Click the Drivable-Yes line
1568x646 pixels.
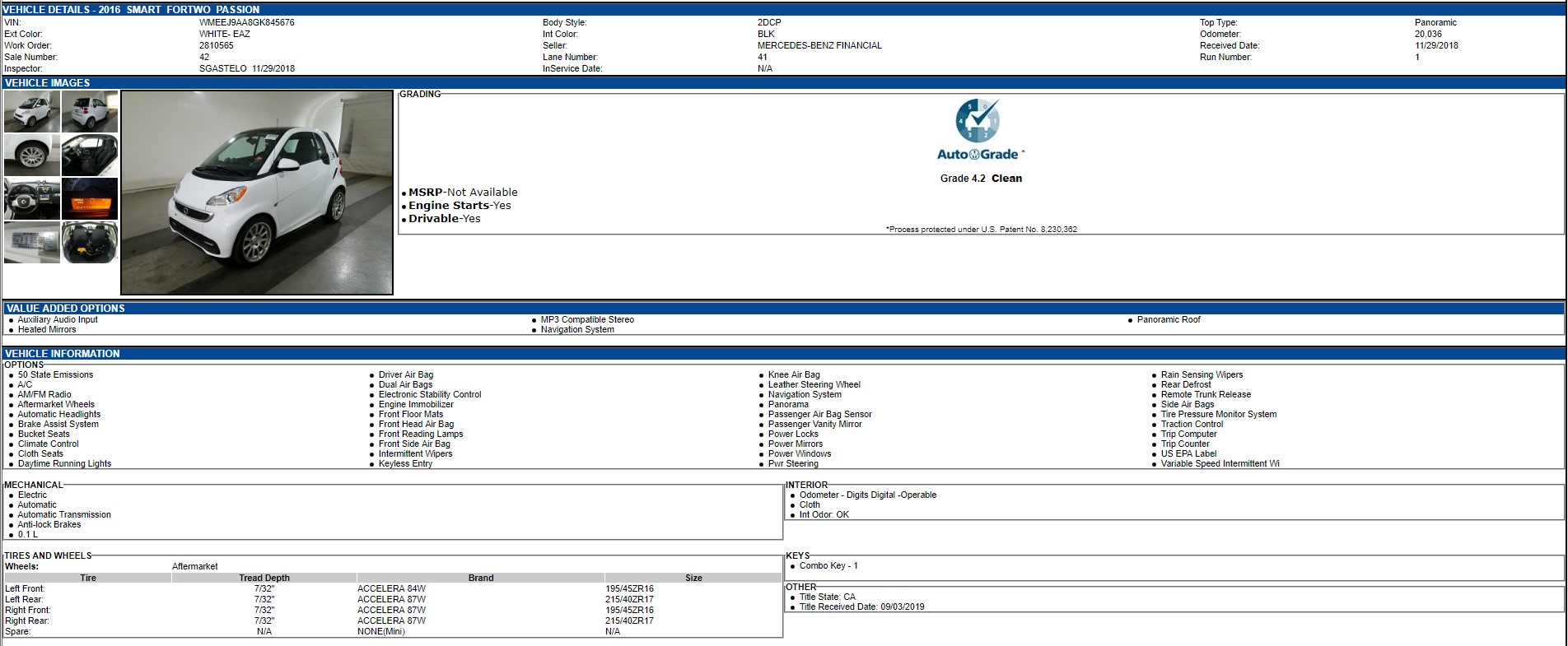445,218
